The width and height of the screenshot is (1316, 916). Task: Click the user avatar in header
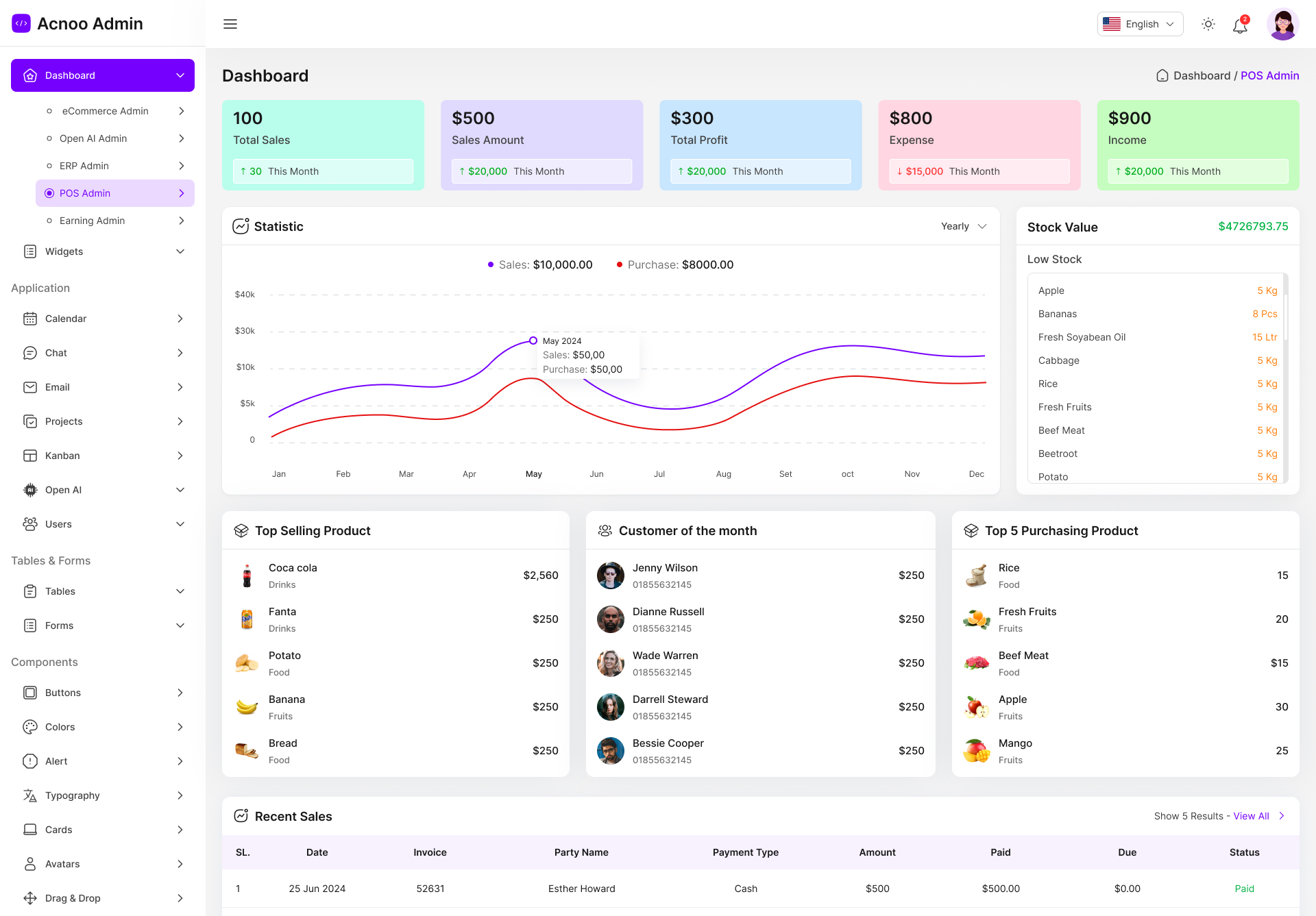[x=1282, y=25]
